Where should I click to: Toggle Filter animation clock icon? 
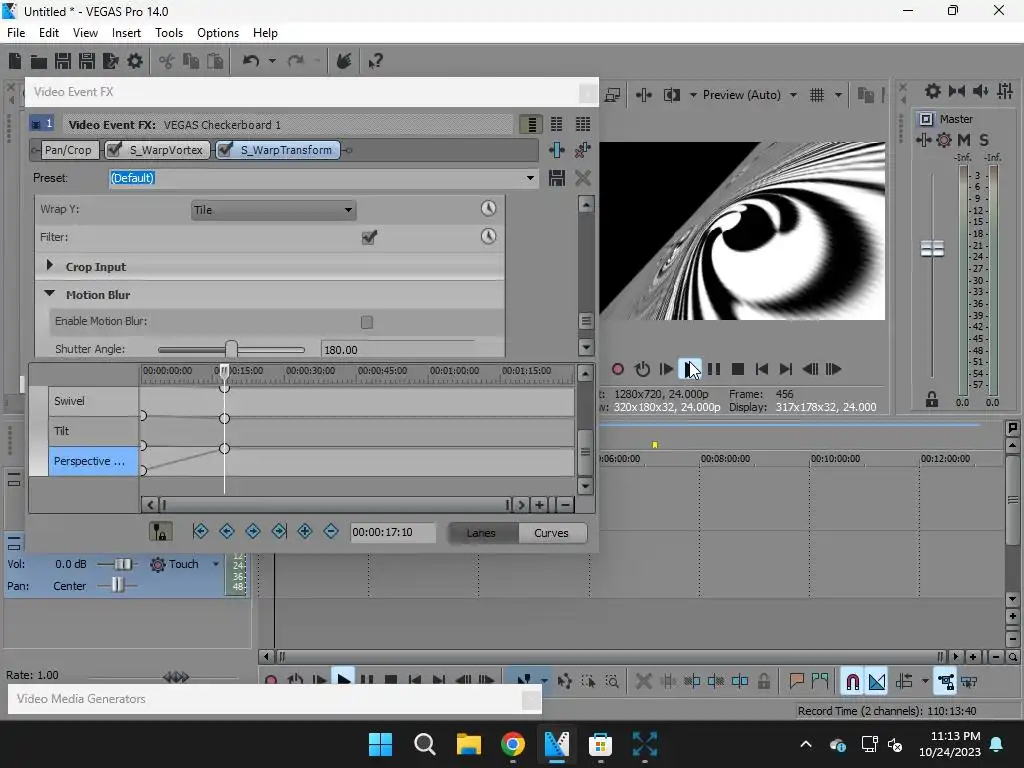coord(488,236)
